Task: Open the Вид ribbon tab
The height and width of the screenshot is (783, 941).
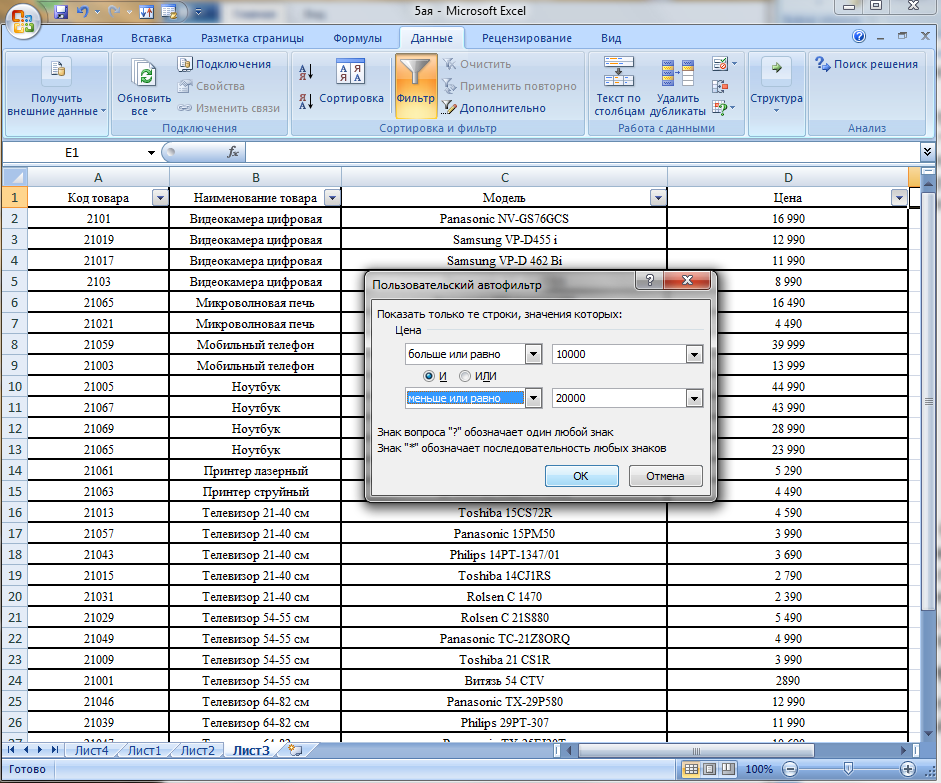Action: [611, 38]
